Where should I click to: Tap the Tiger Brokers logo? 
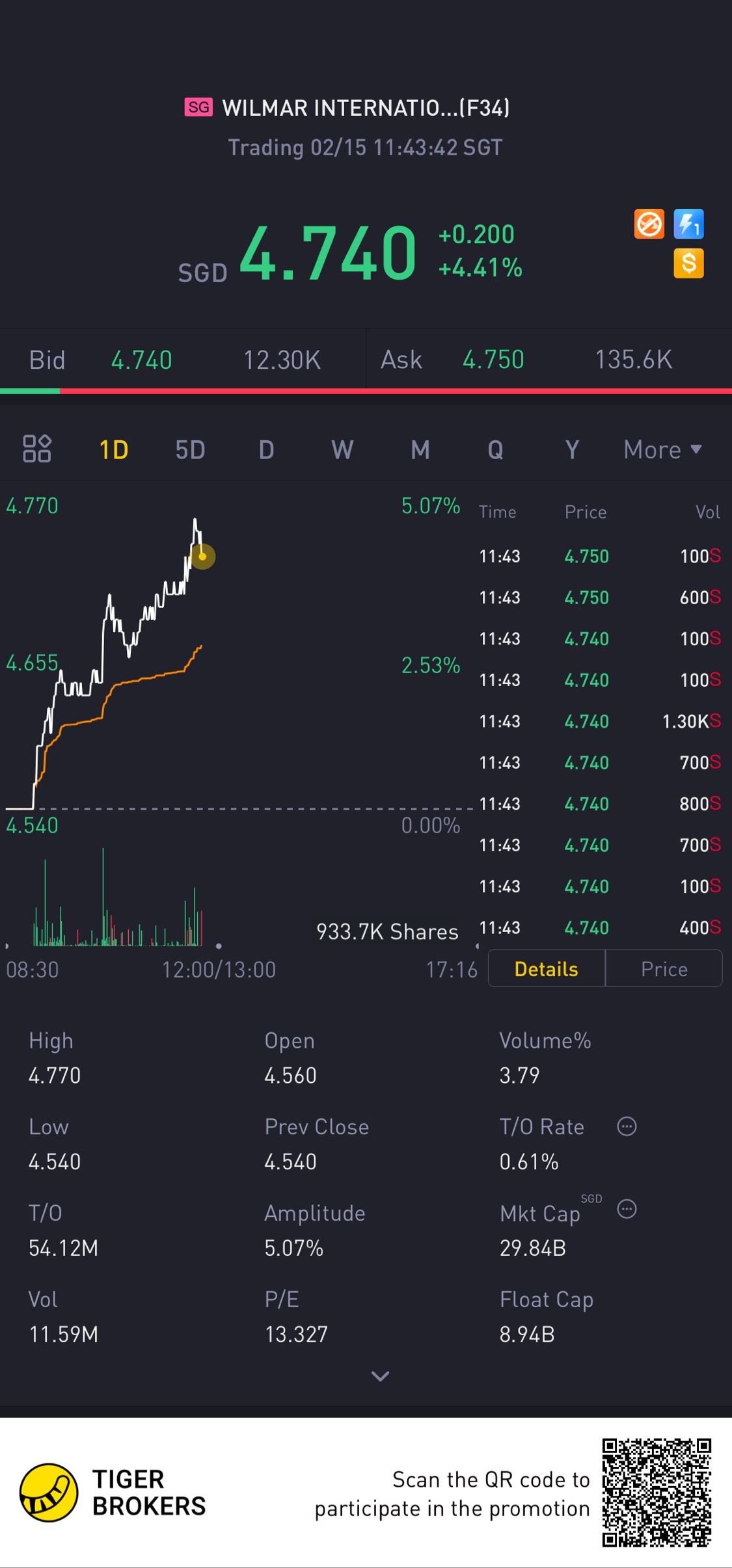click(x=49, y=1493)
